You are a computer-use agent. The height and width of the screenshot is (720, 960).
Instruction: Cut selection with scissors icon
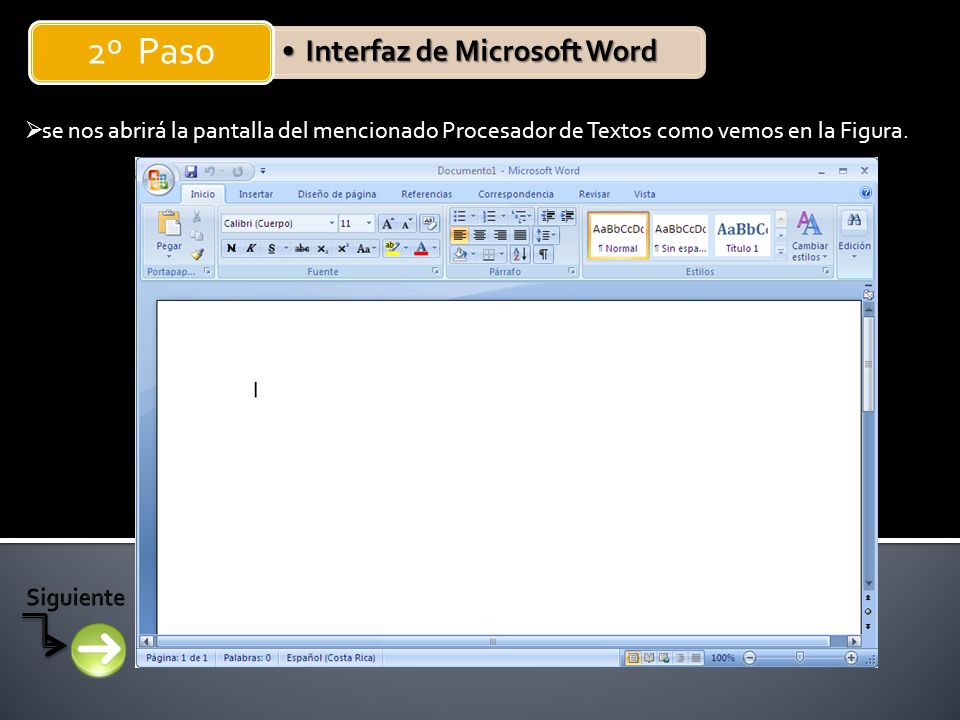coord(197,217)
